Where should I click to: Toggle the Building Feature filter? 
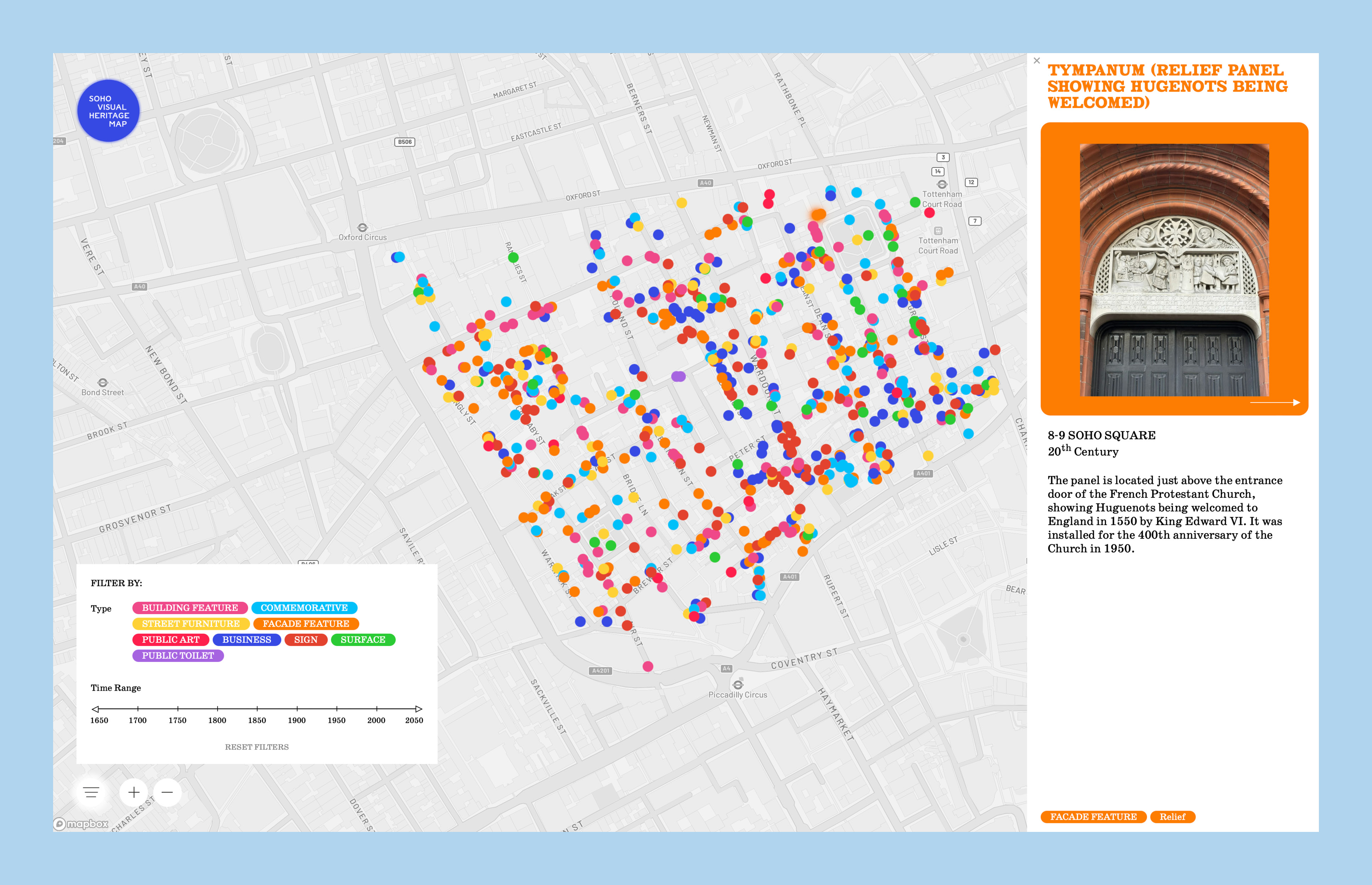(x=190, y=608)
